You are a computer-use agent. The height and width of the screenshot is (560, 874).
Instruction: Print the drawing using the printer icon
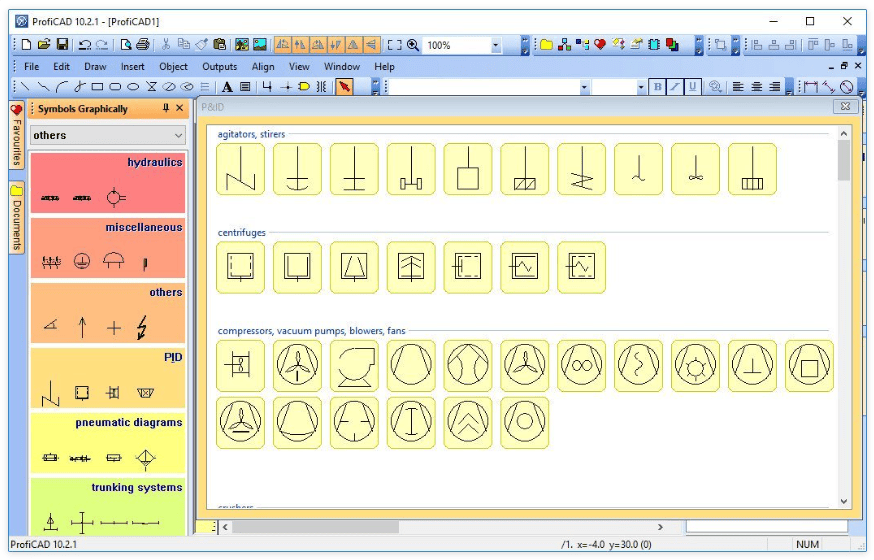pos(143,45)
